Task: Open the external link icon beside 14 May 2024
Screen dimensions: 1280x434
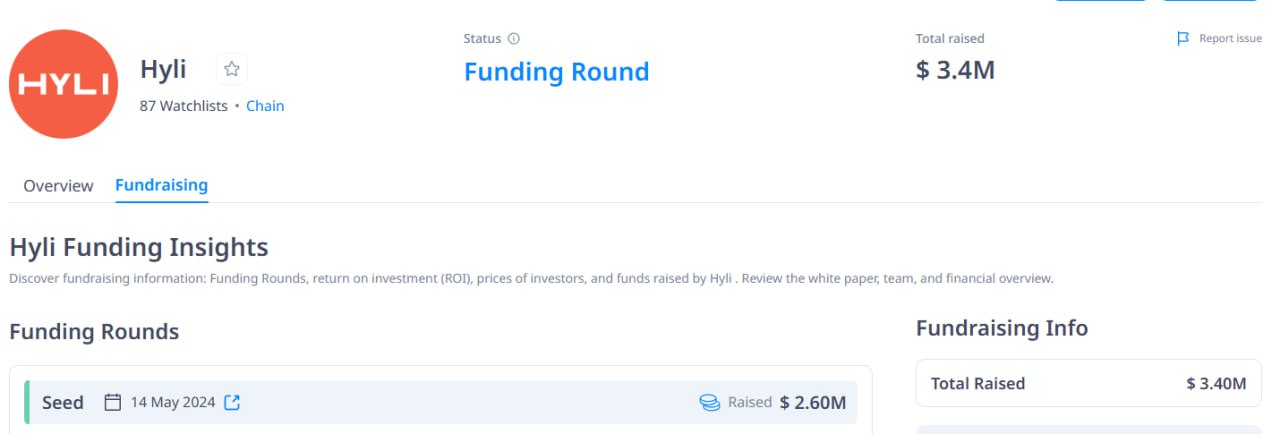Action: coord(232,402)
